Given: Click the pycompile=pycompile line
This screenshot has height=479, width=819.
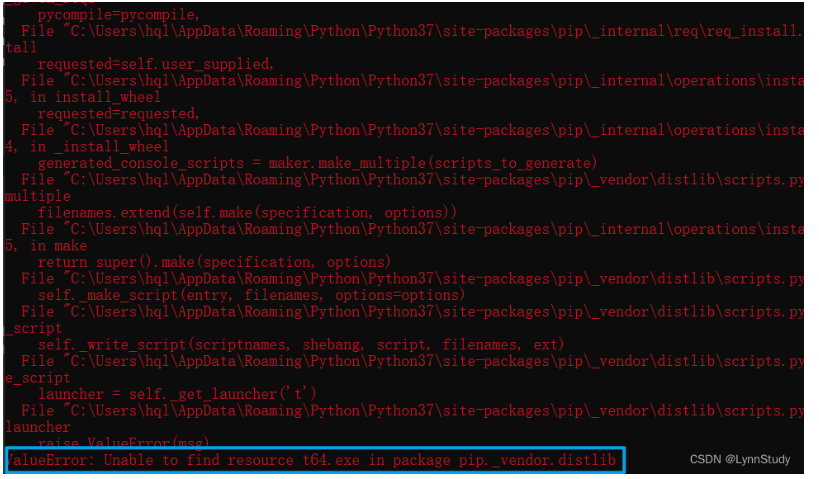Looking at the screenshot, I should tap(119, 15).
